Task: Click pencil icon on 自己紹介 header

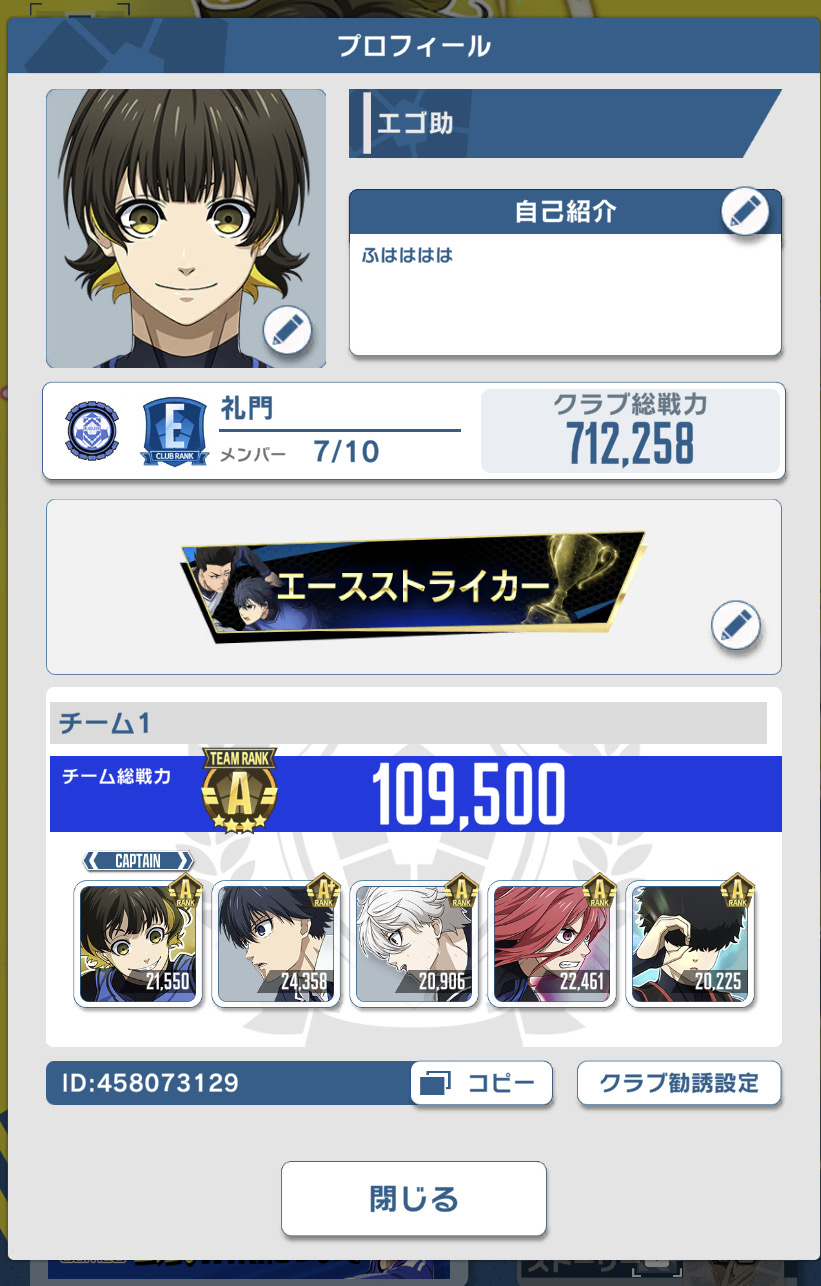Action: [x=745, y=211]
